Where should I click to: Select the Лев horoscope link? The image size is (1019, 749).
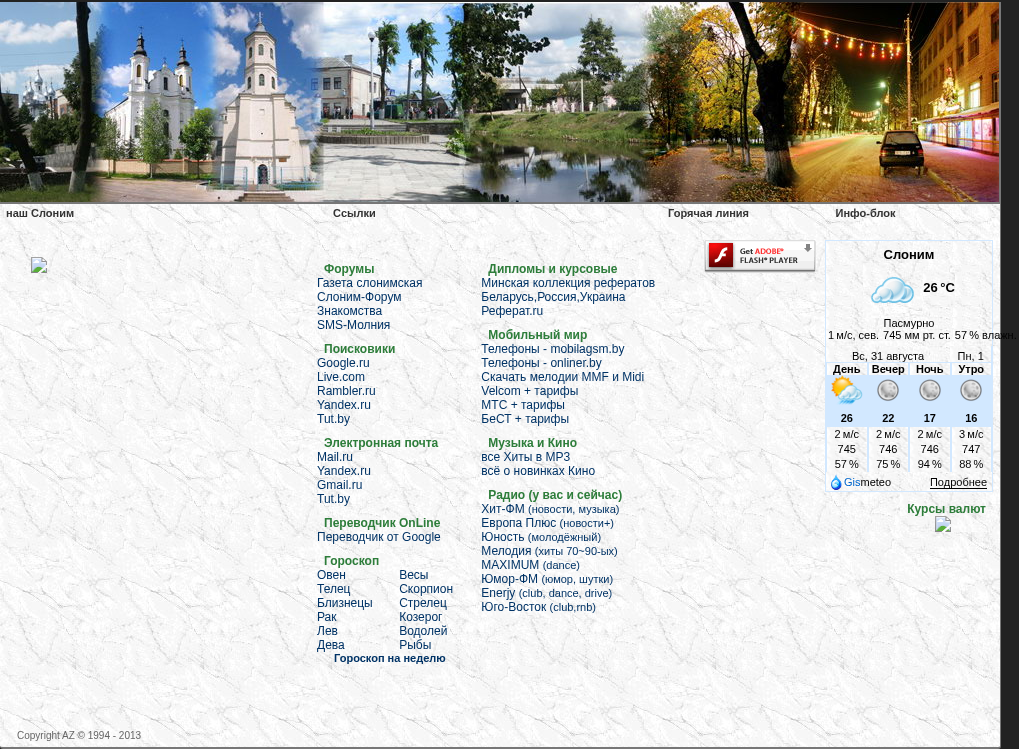click(x=328, y=631)
